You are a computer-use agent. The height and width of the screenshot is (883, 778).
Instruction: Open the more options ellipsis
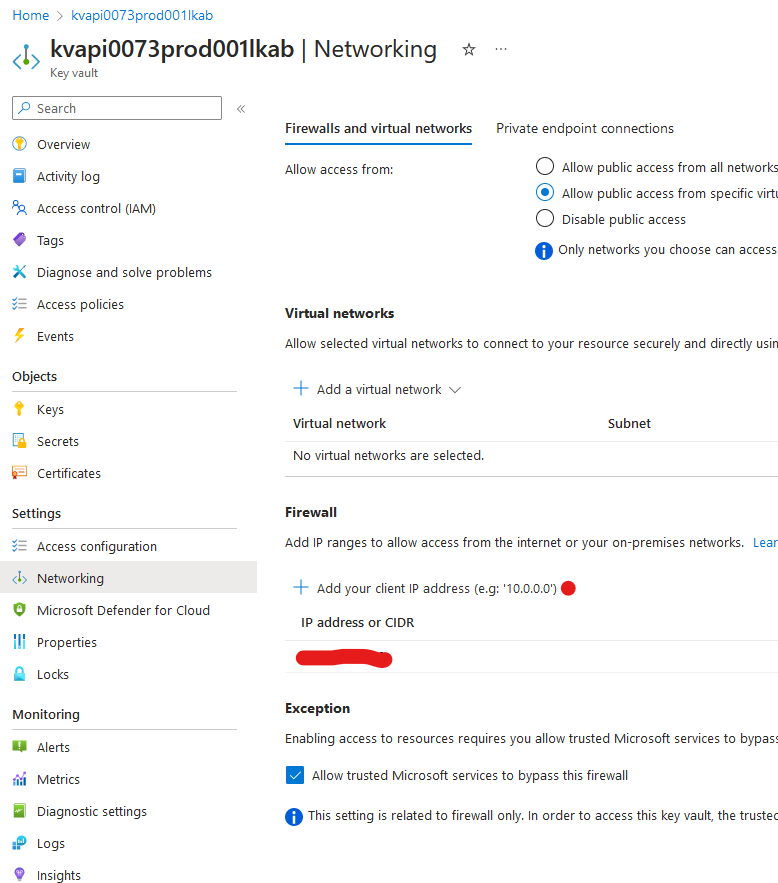point(501,50)
